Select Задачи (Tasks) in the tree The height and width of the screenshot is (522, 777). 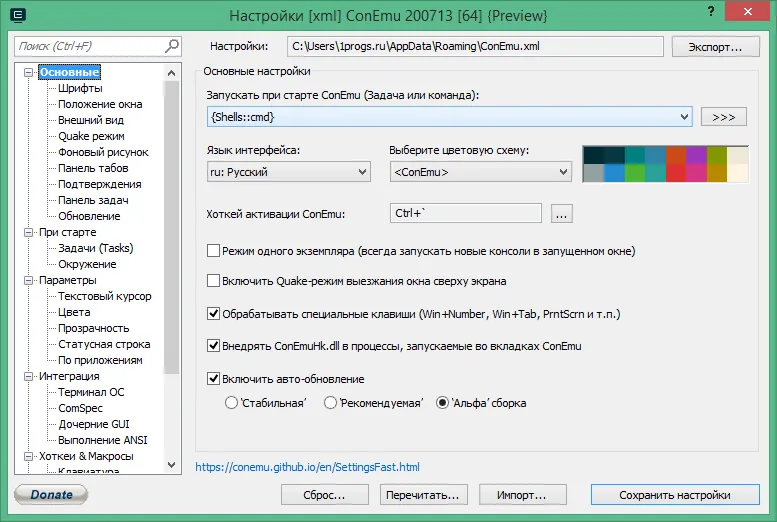tap(96, 248)
